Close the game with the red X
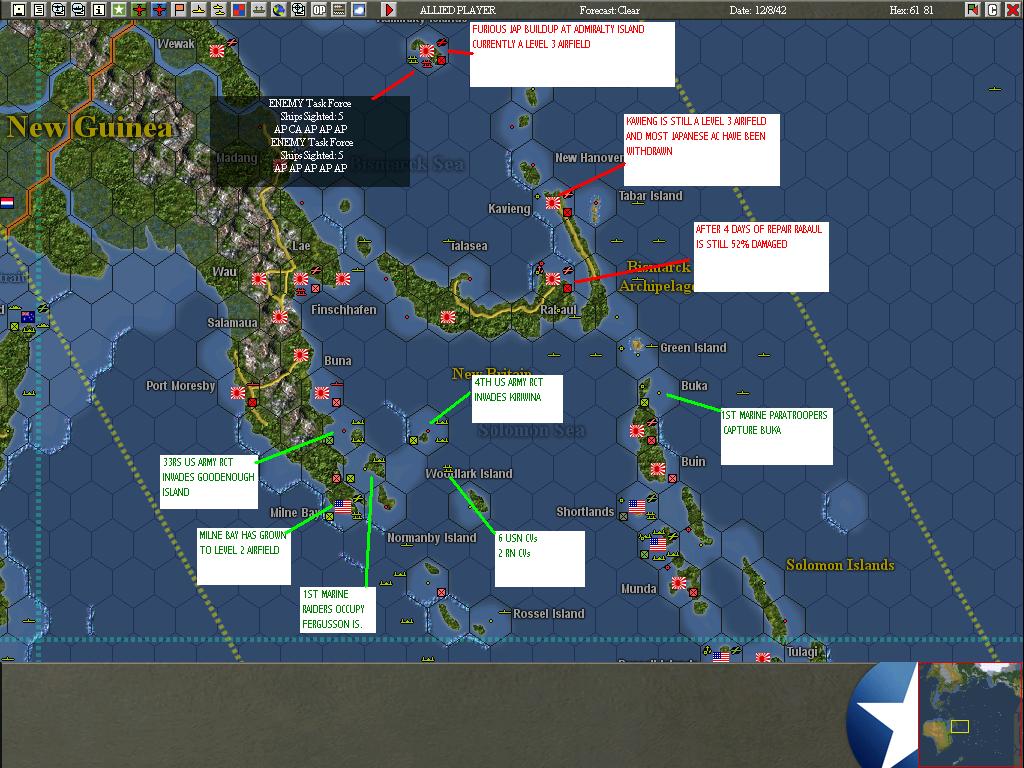The height and width of the screenshot is (768, 1024). 1012,9
